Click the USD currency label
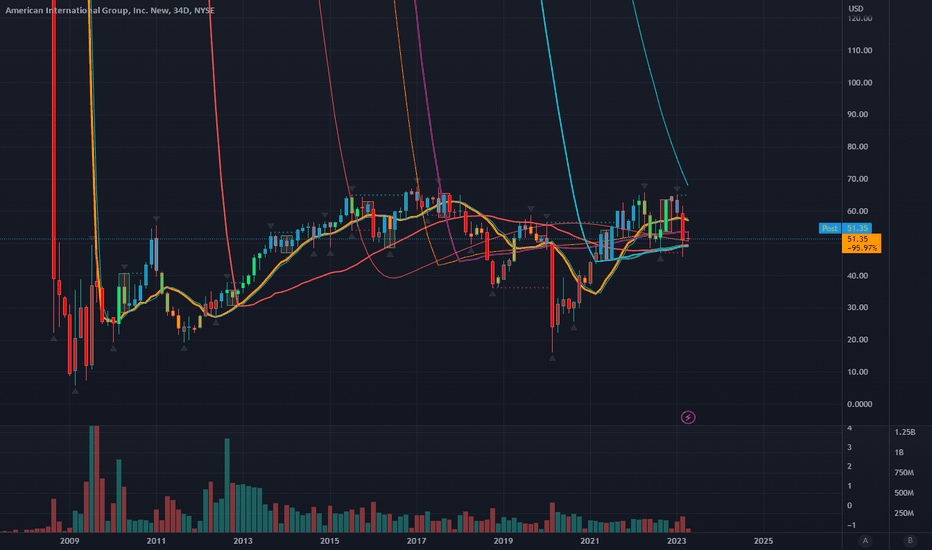This screenshot has width=932, height=550. click(x=855, y=8)
